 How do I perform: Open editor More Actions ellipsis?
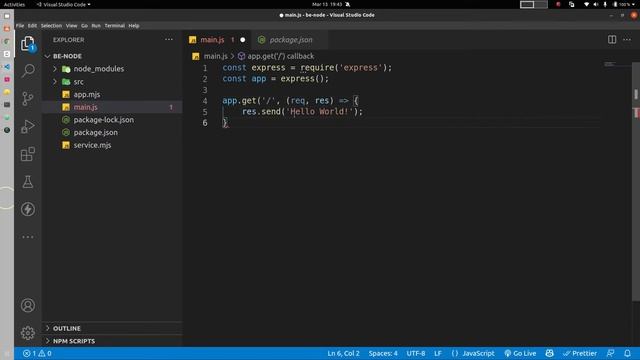click(x=627, y=40)
